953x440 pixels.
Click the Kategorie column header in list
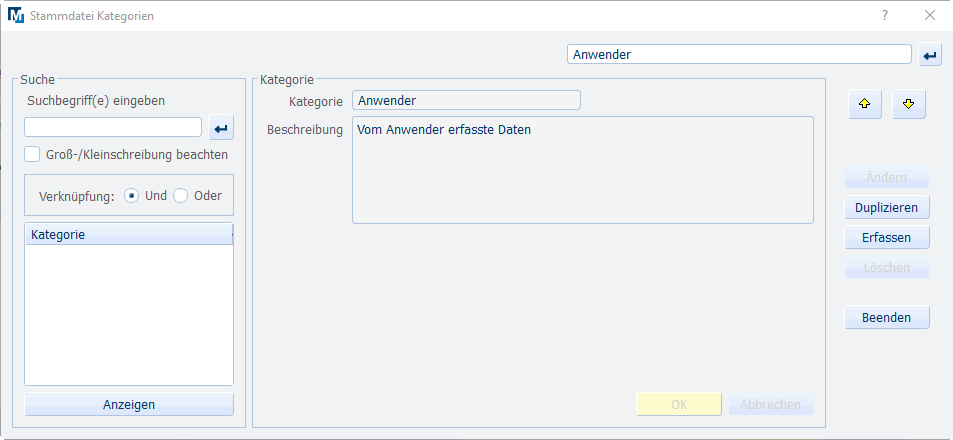tap(128, 234)
